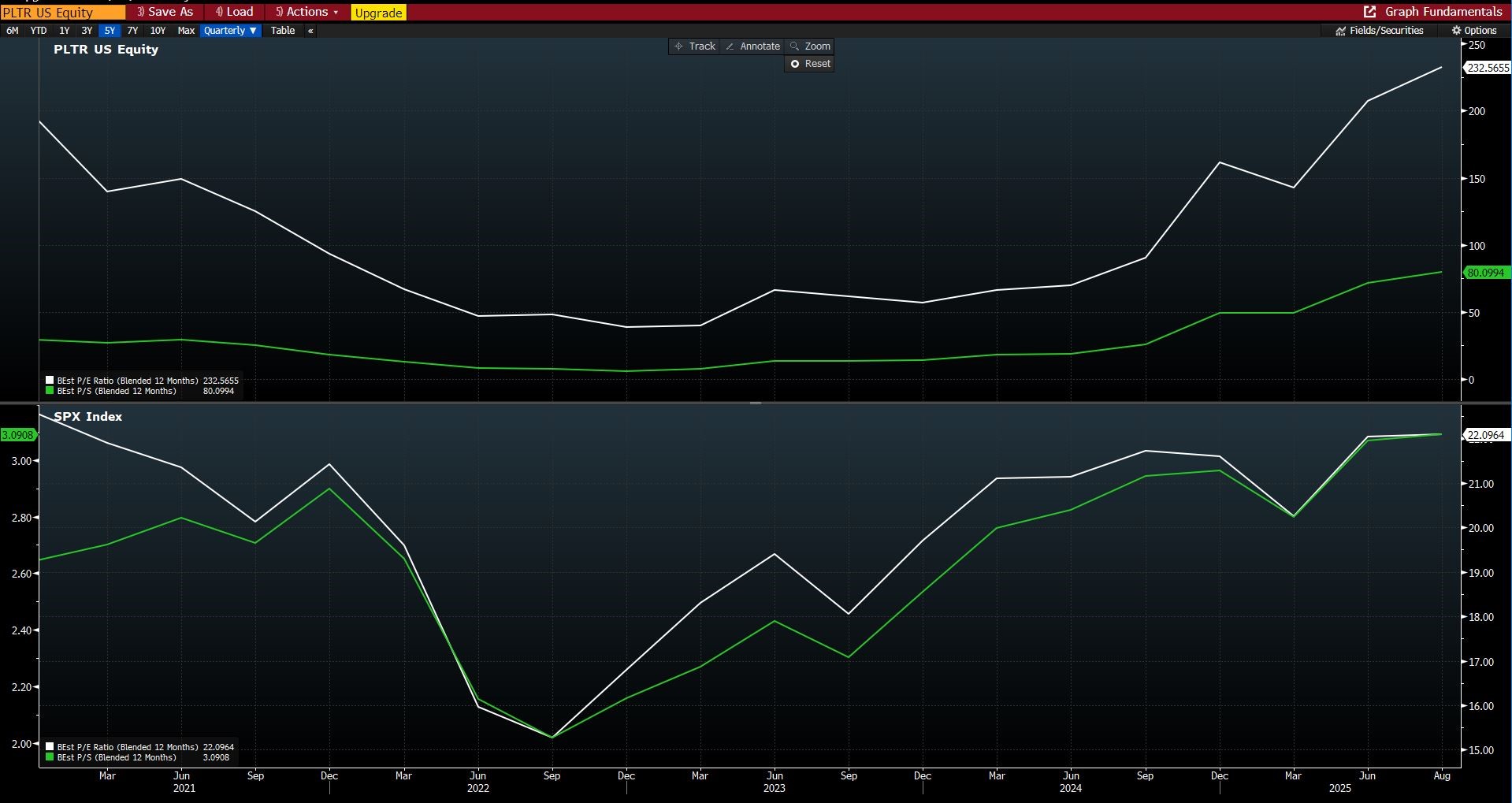
Task: Click SPX BEst P/S legend entry
Action: [138, 757]
